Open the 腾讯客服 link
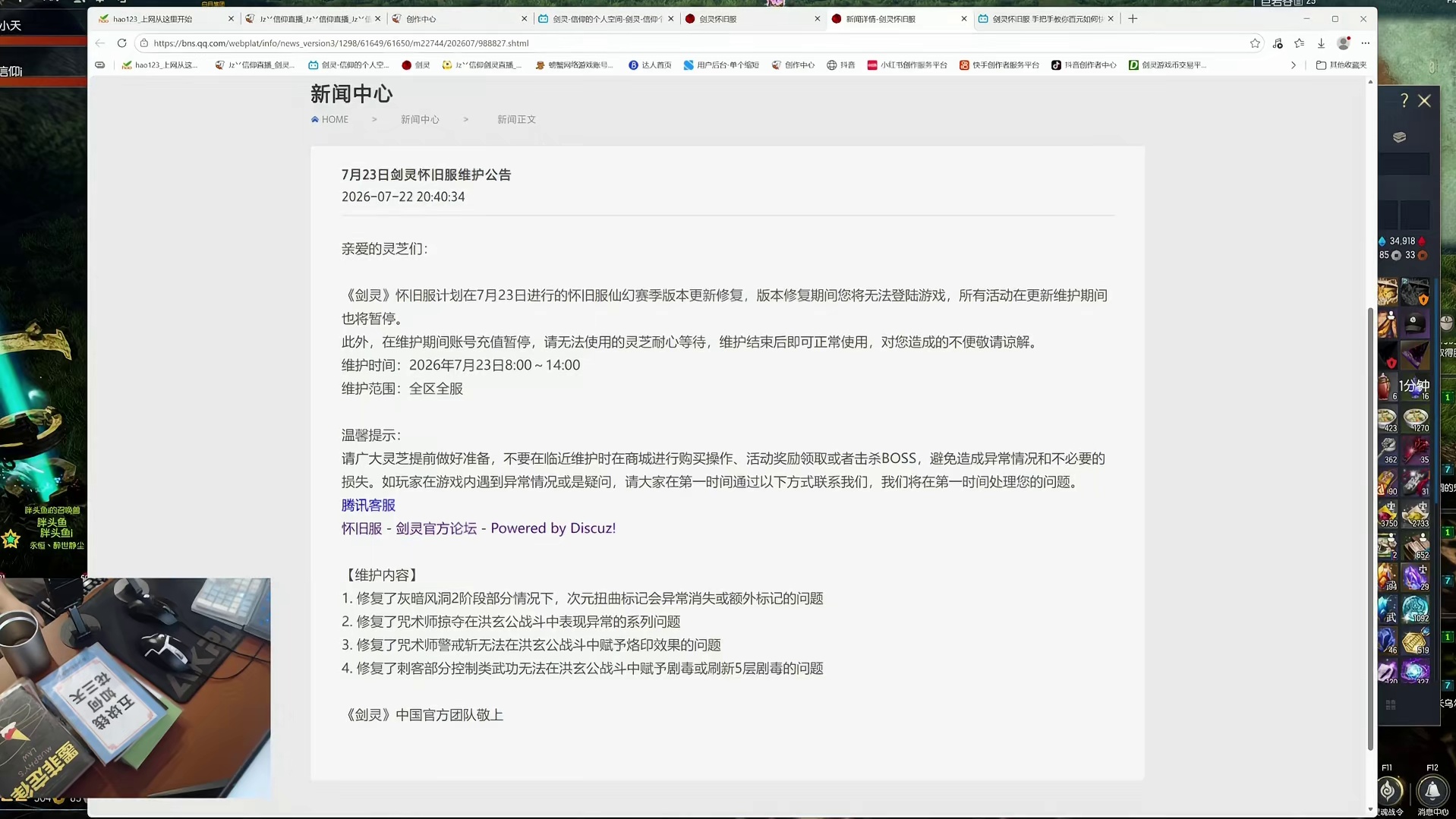 click(368, 506)
